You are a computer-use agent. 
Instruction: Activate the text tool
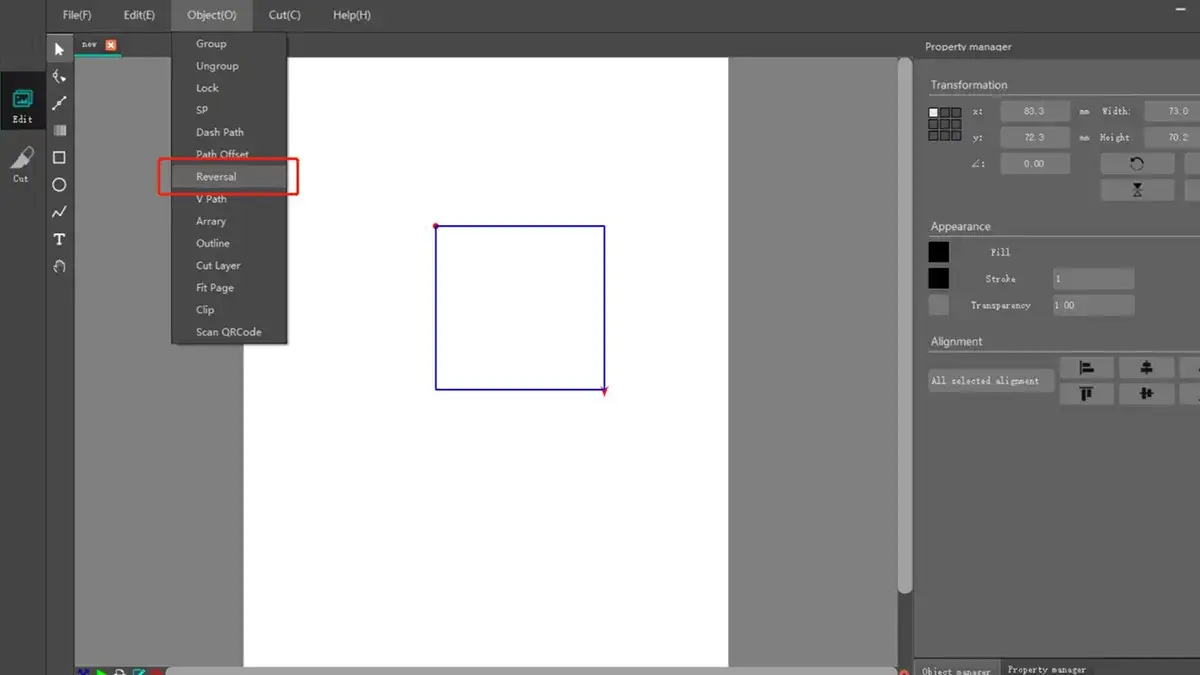tap(59, 239)
